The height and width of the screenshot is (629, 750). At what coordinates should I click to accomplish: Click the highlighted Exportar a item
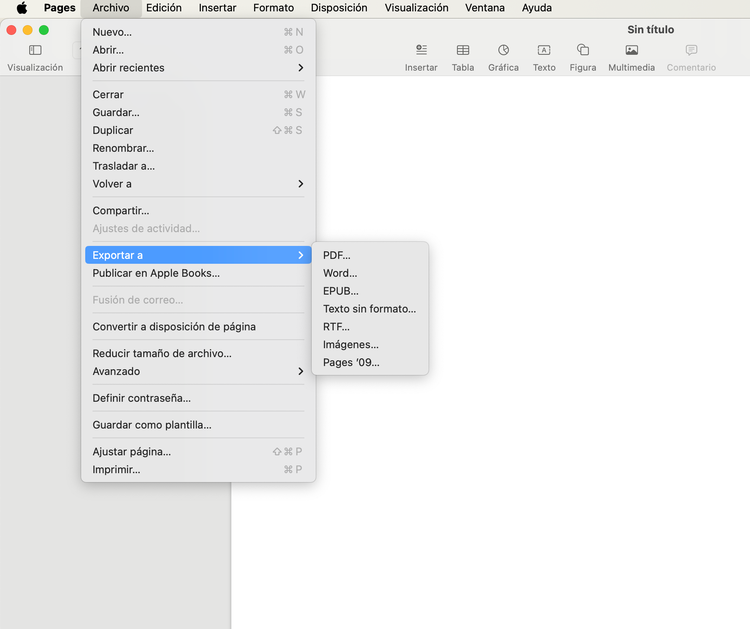pos(198,255)
